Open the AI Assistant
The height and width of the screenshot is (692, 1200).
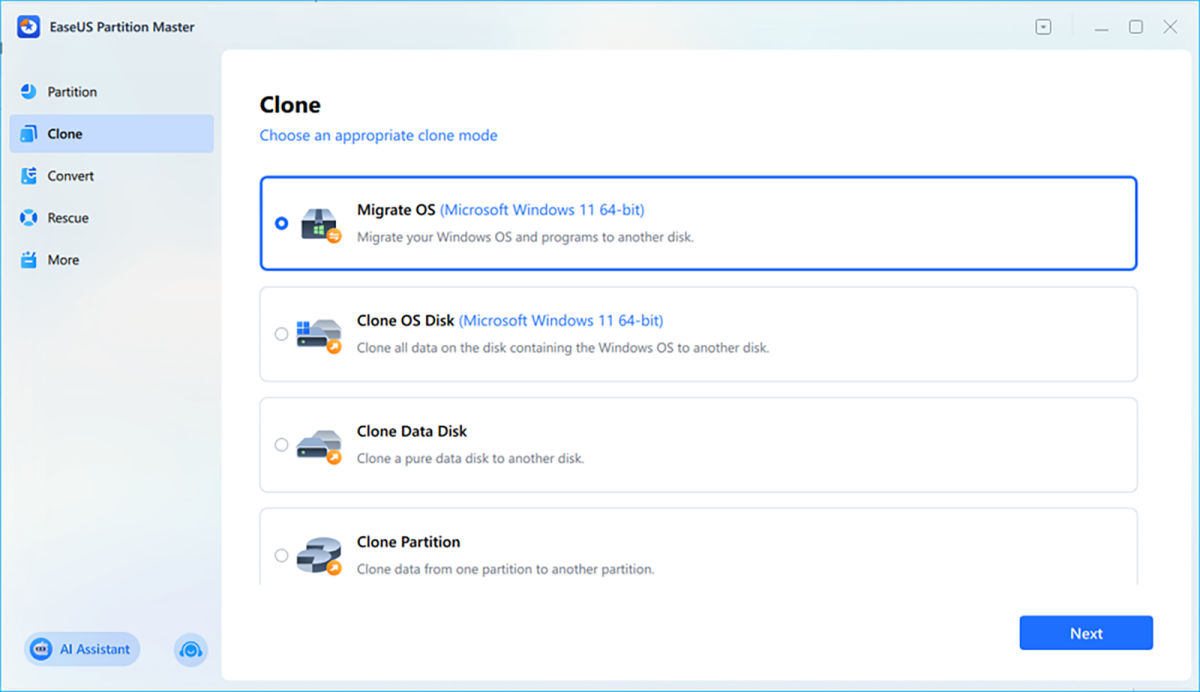81,649
